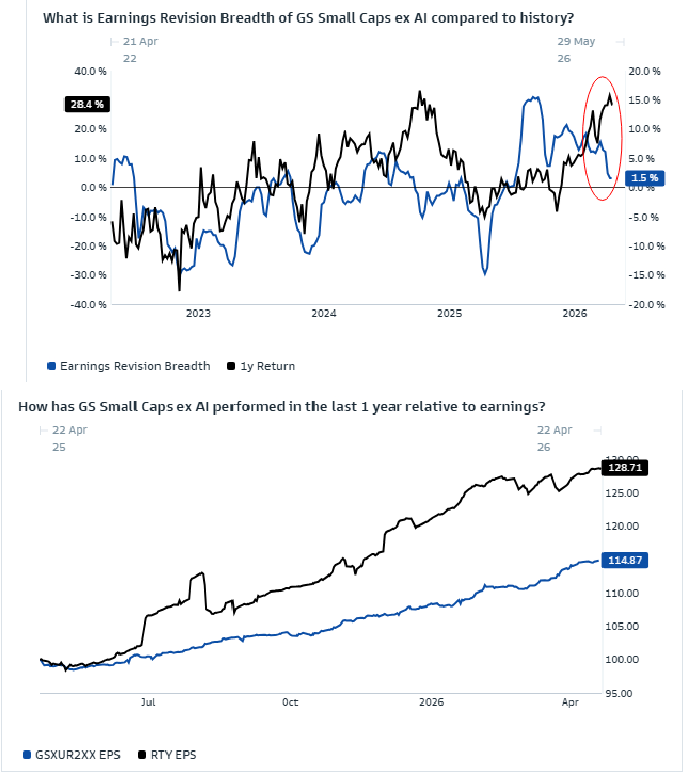This screenshot has height=777, width=690.
Task: Click the Oct x-axis label on bottom chart
Action: (289, 701)
